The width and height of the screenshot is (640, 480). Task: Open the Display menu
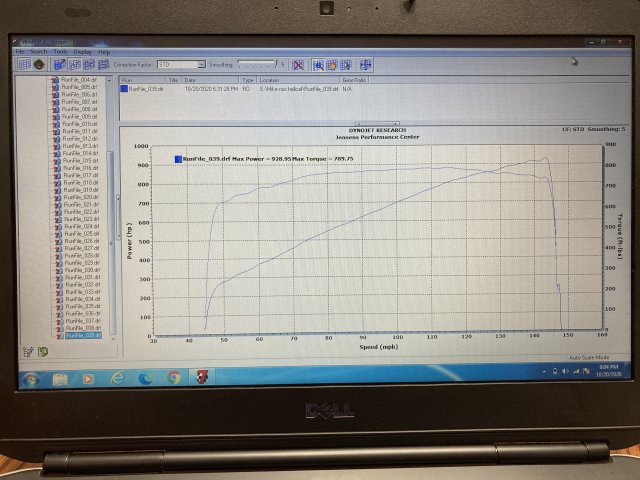coord(82,51)
